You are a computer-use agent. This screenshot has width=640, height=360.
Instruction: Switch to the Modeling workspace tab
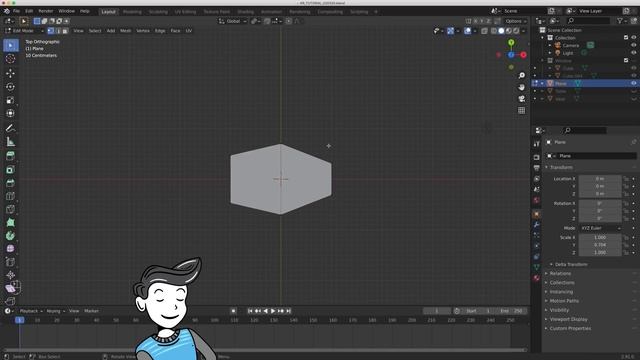pyautogui.click(x=132, y=12)
